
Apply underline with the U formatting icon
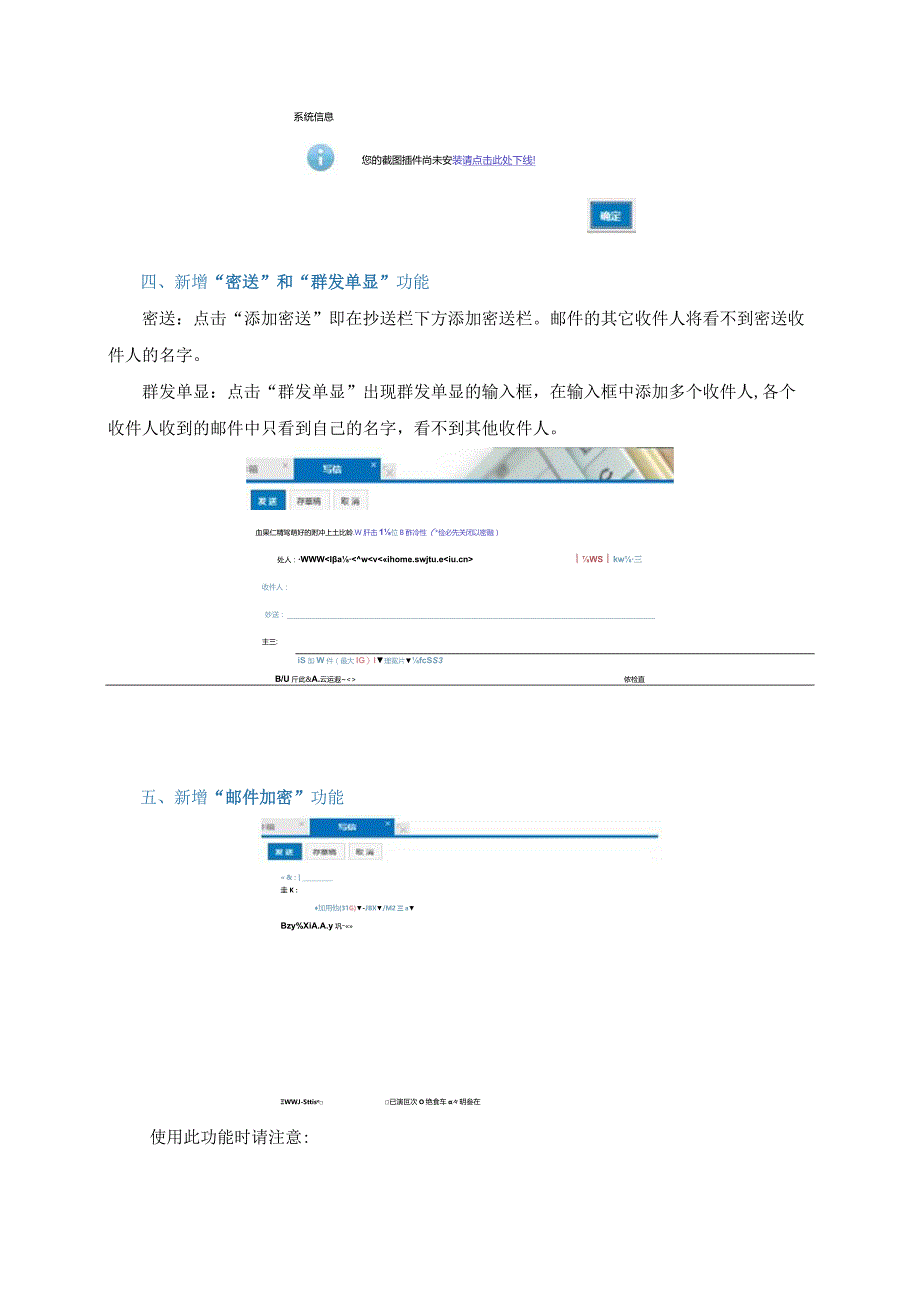pos(285,678)
